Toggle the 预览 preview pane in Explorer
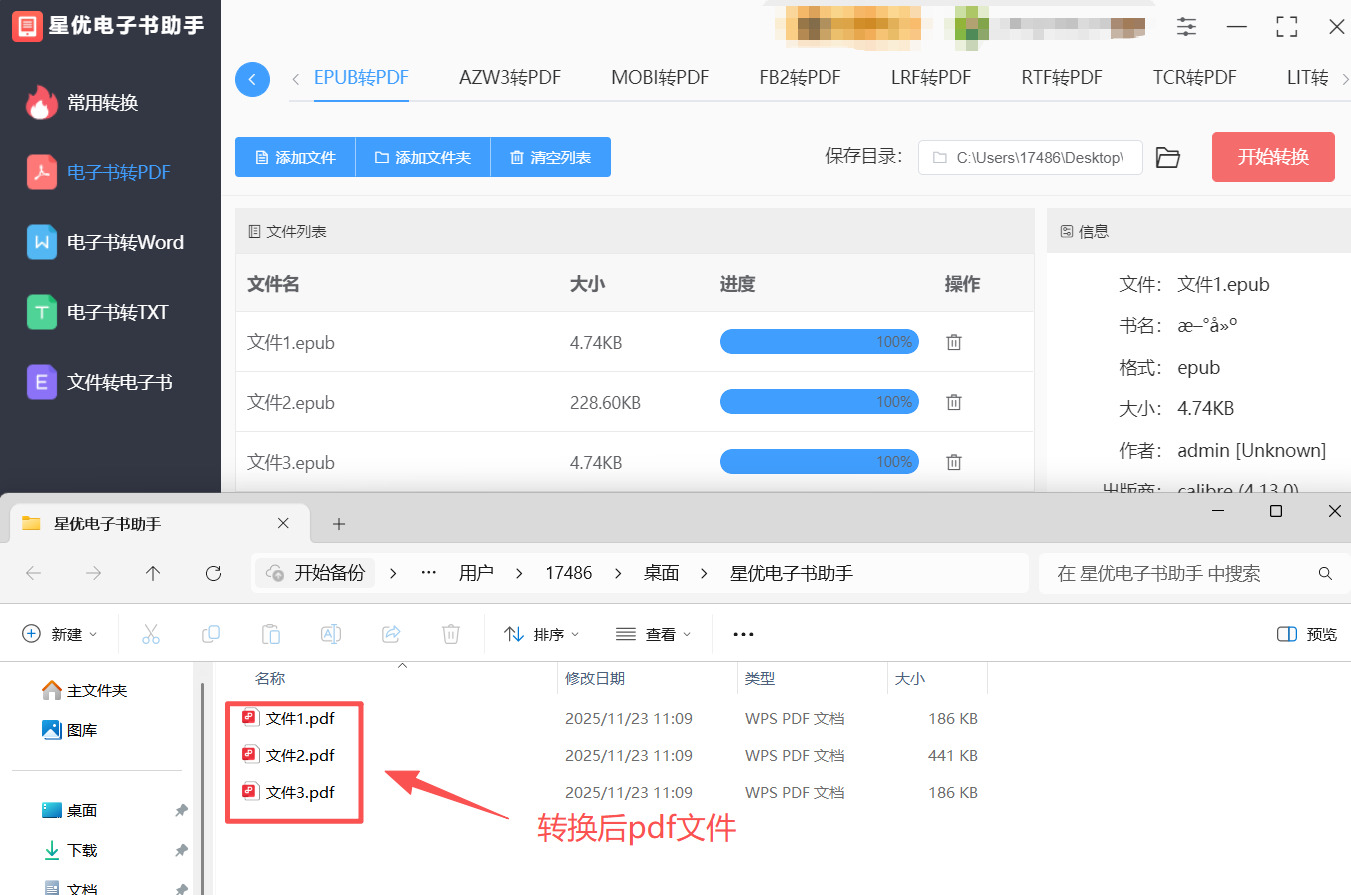This screenshot has height=895, width=1351. (1306, 633)
